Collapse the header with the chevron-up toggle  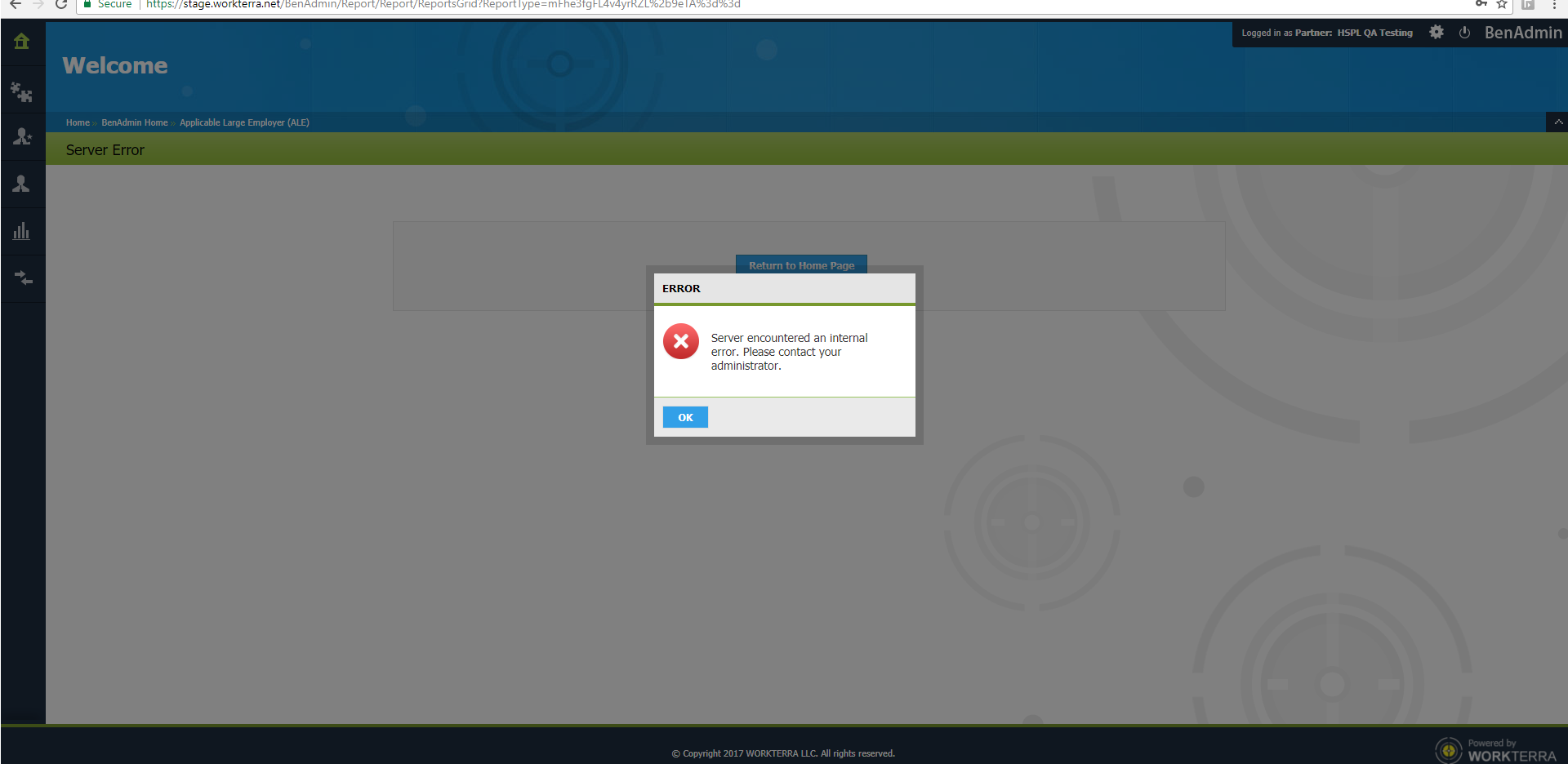click(1557, 122)
